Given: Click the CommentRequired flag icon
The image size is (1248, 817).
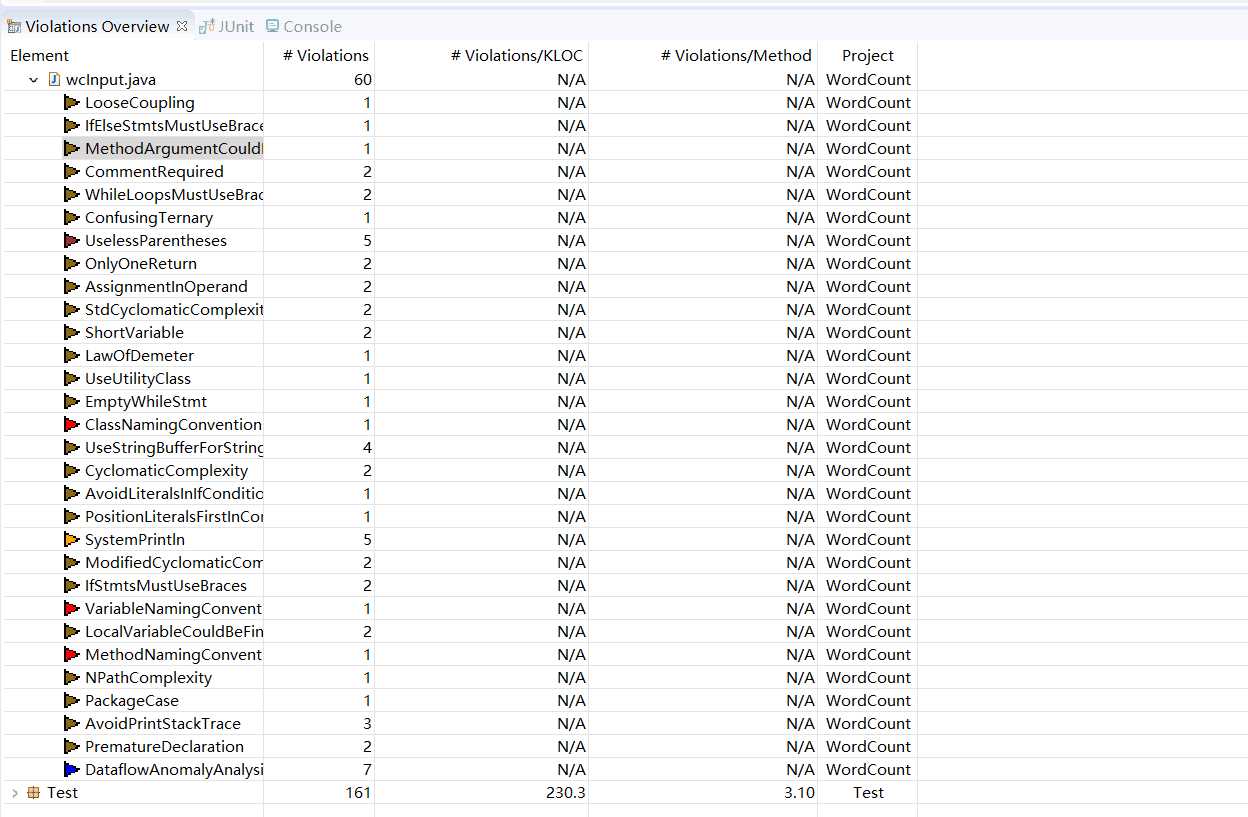Looking at the screenshot, I should point(71,172).
